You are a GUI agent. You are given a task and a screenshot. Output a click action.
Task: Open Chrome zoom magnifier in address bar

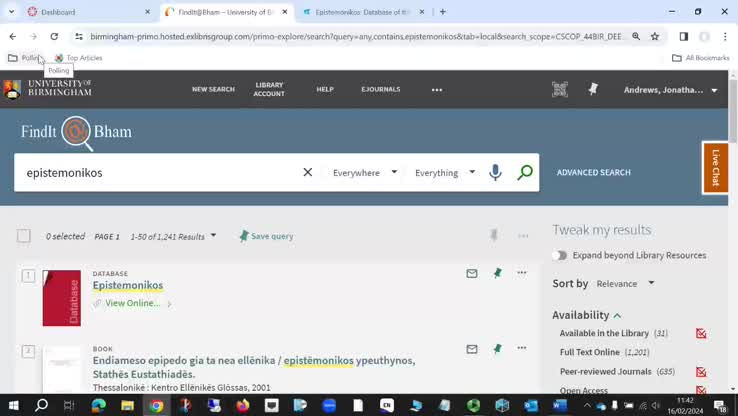[x=636, y=36]
